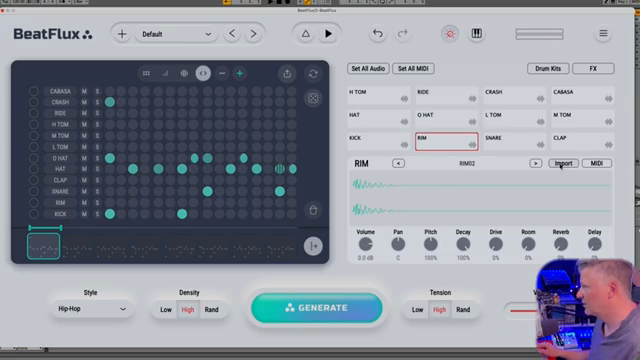Switch RIM pad to MIDI
640x360 pixels.
(x=596, y=163)
